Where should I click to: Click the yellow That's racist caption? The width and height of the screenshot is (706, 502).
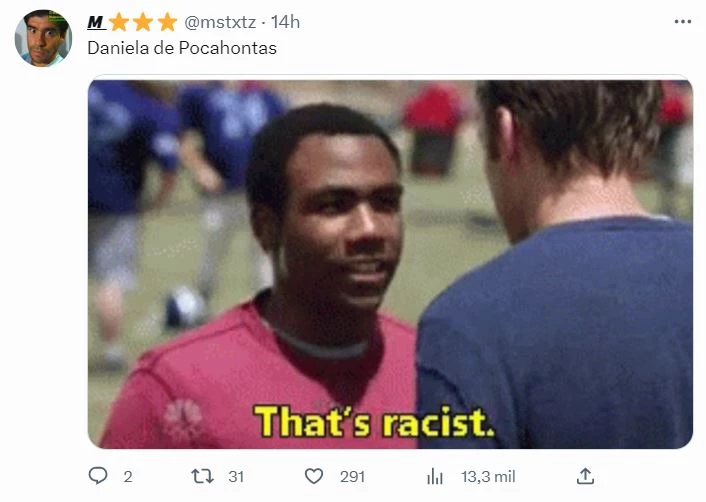(x=374, y=422)
